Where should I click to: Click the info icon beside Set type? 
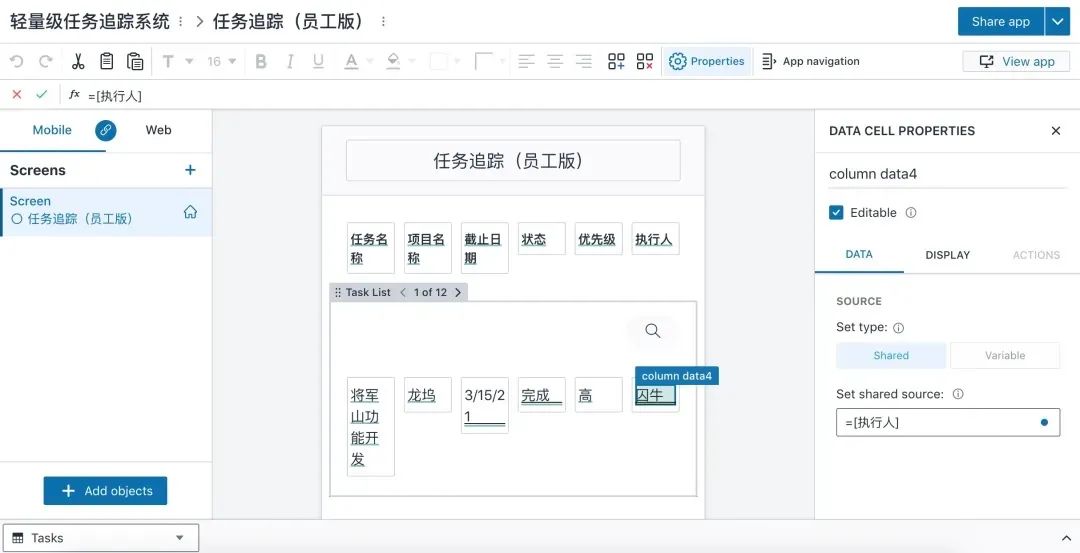click(x=898, y=328)
